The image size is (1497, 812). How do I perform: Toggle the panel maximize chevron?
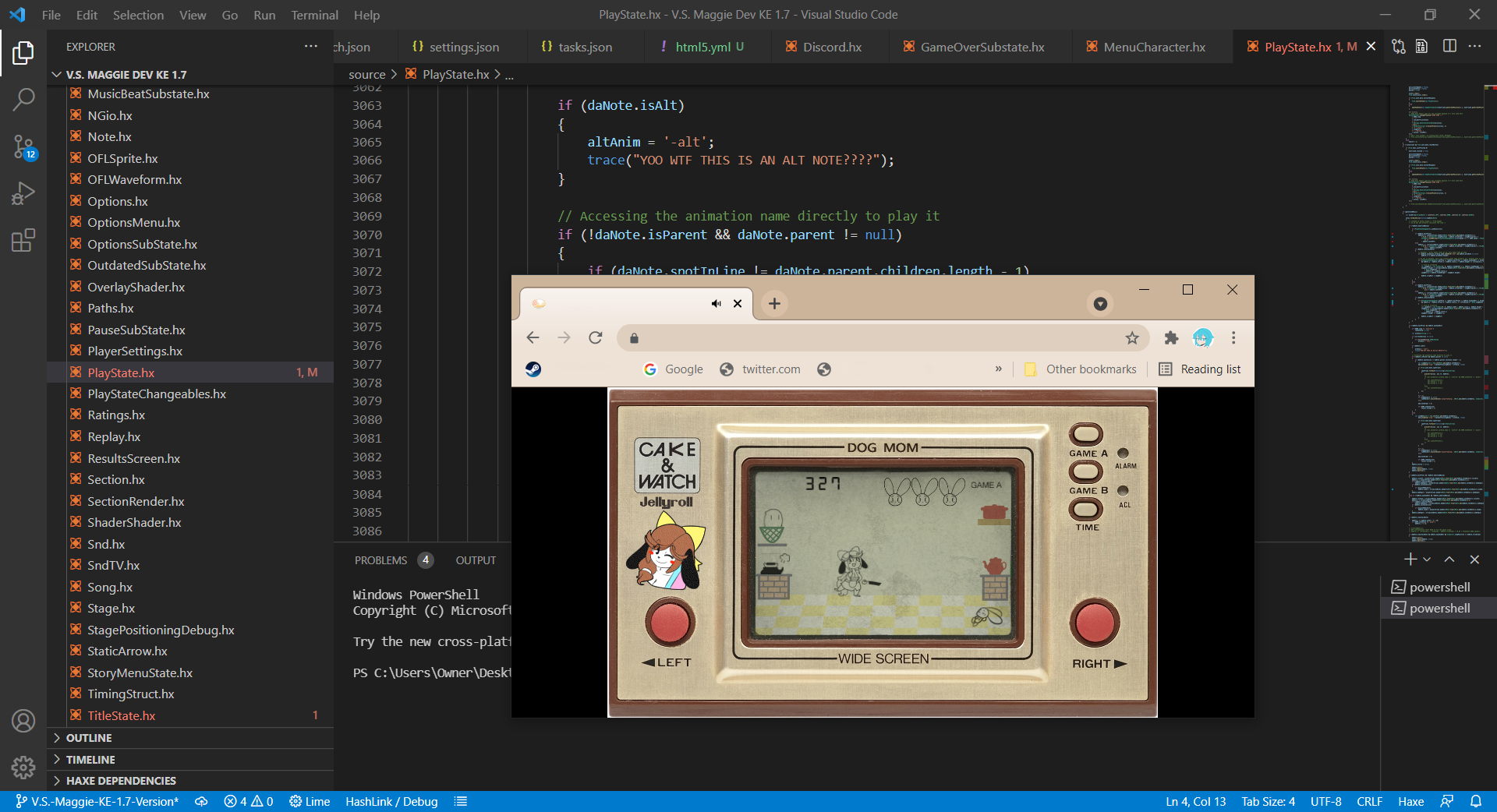click(x=1449, y=560)
